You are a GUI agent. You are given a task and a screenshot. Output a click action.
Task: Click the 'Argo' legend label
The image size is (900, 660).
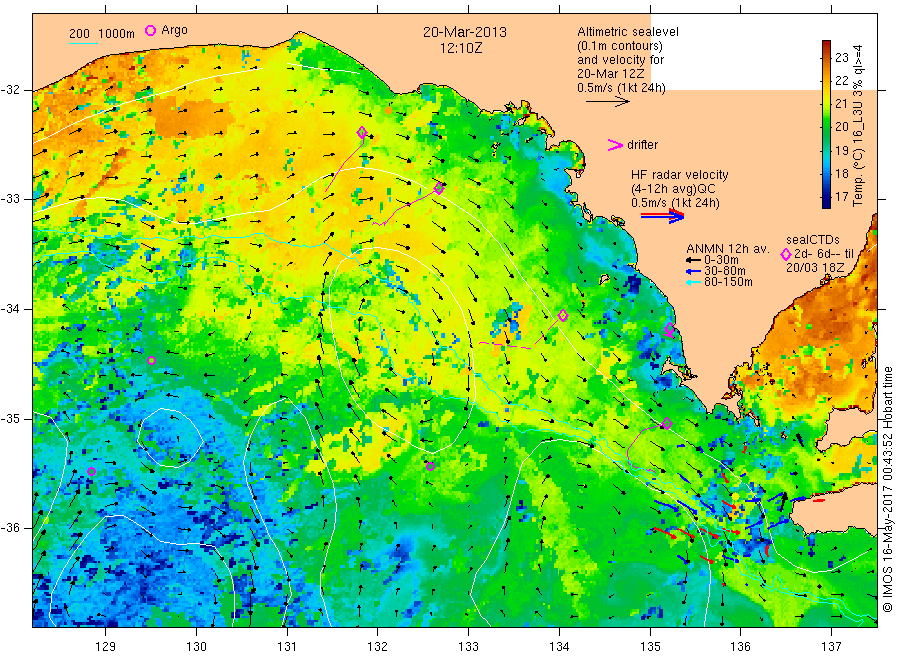click(x=174, y=30)
